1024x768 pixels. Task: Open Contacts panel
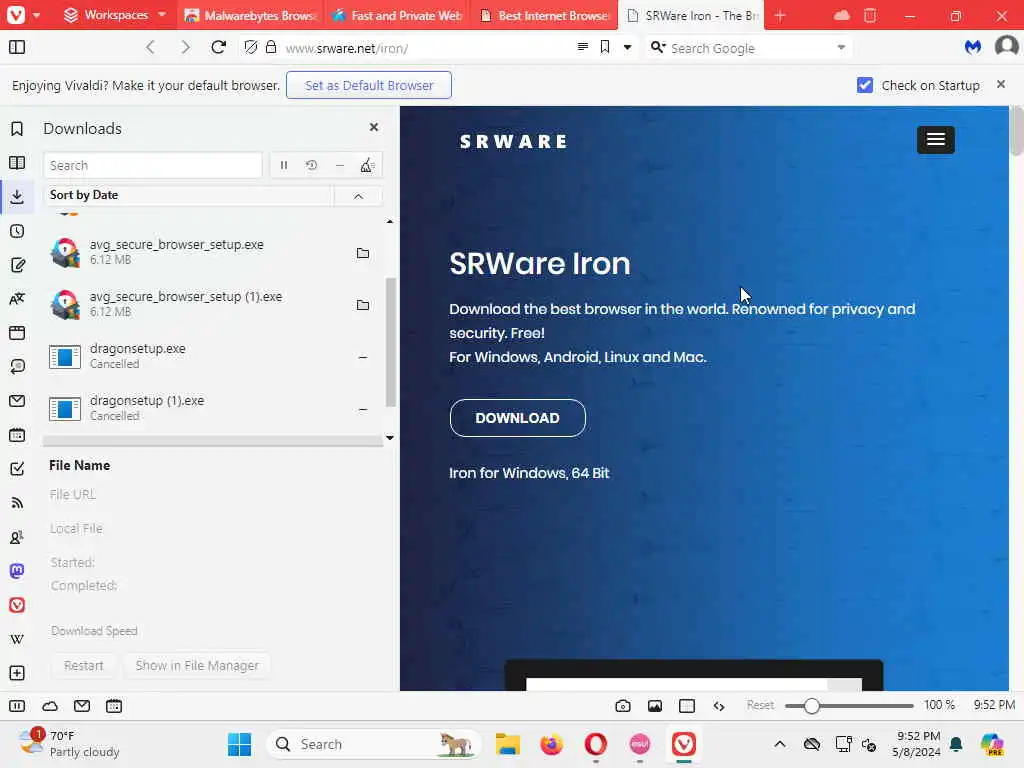click(17, 537)
